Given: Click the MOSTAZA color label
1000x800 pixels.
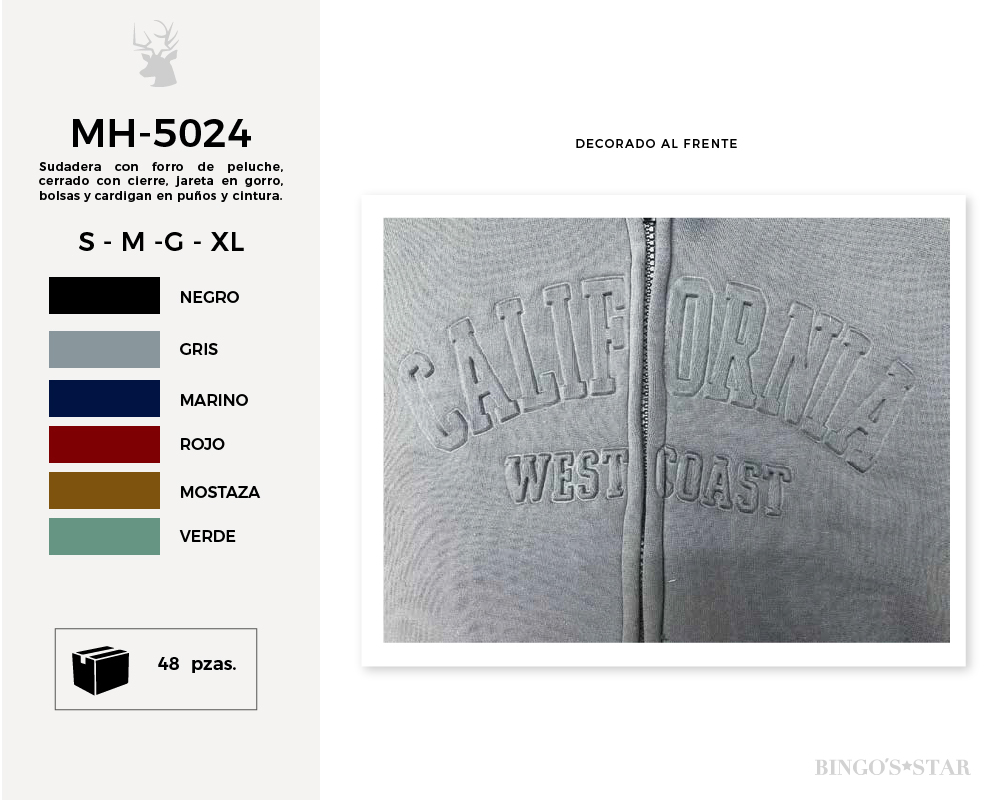Looking at the screenshot, I should pyautogui.click(x=220, y=493).
